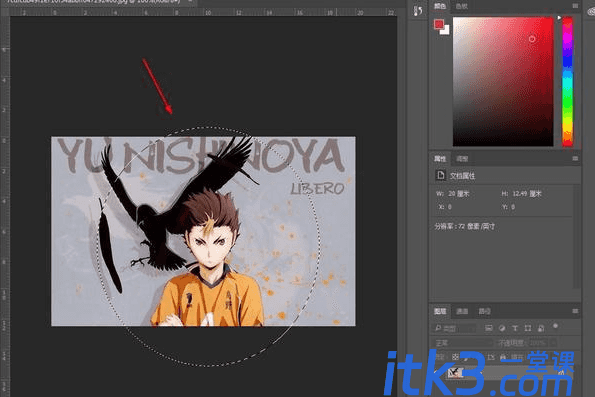Toggle lock transparent pixels icon
The width and height of the screenshot is (595, 397).
[455, 357]
